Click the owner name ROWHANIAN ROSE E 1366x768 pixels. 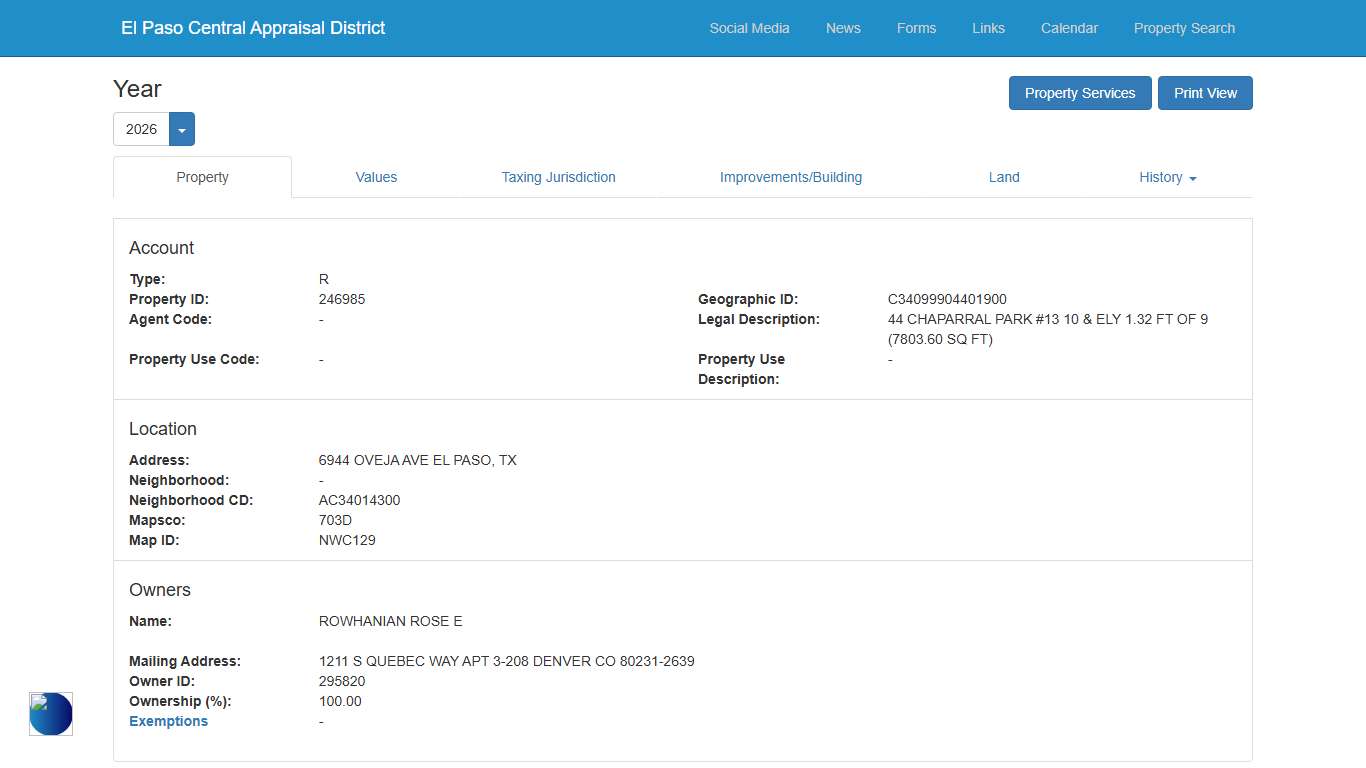[x=390, y=620]
